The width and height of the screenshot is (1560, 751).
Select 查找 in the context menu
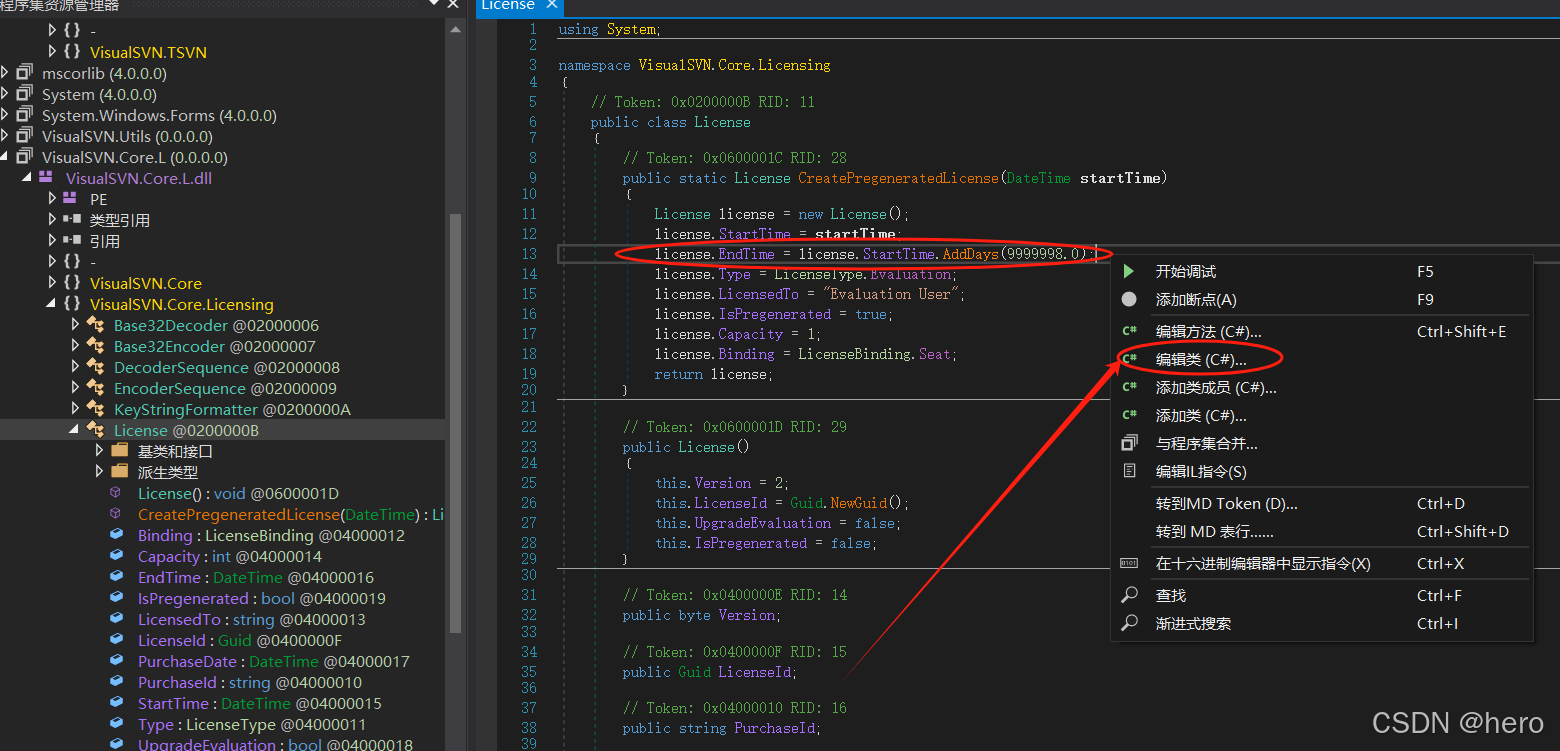click(1322, 595)
